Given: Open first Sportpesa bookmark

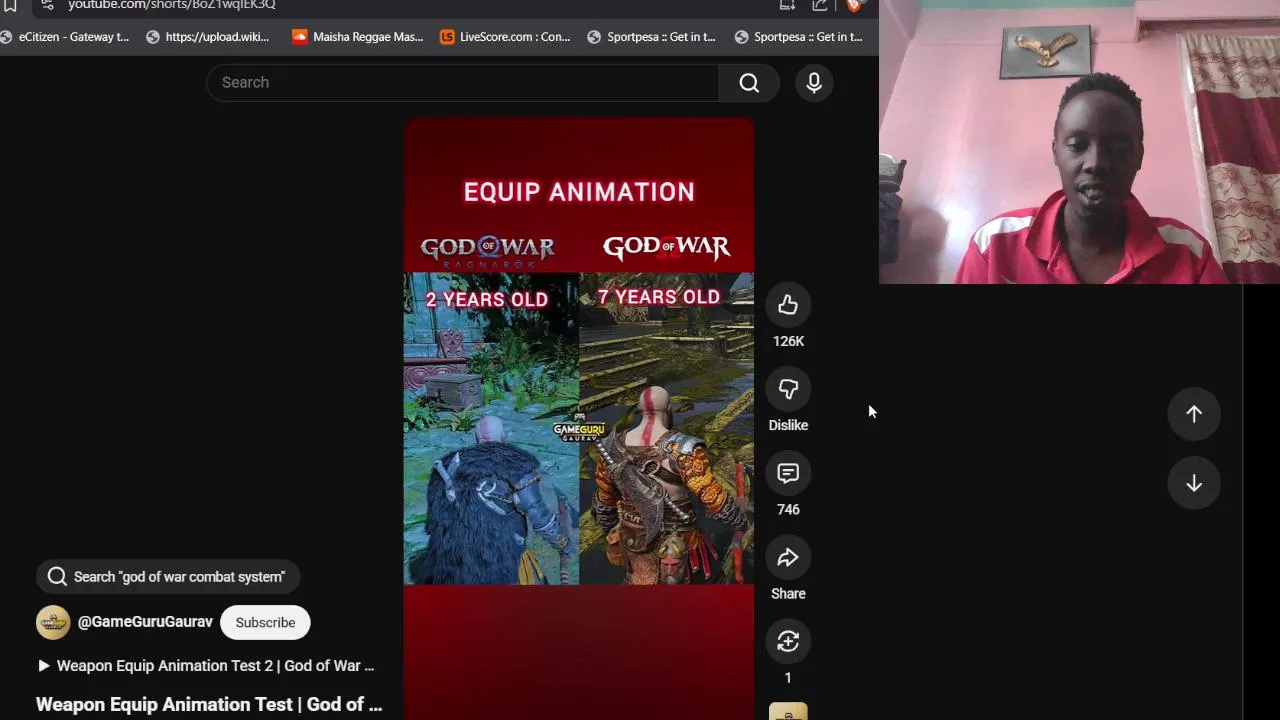Looking at the screenshot, I should click(651, 37).
